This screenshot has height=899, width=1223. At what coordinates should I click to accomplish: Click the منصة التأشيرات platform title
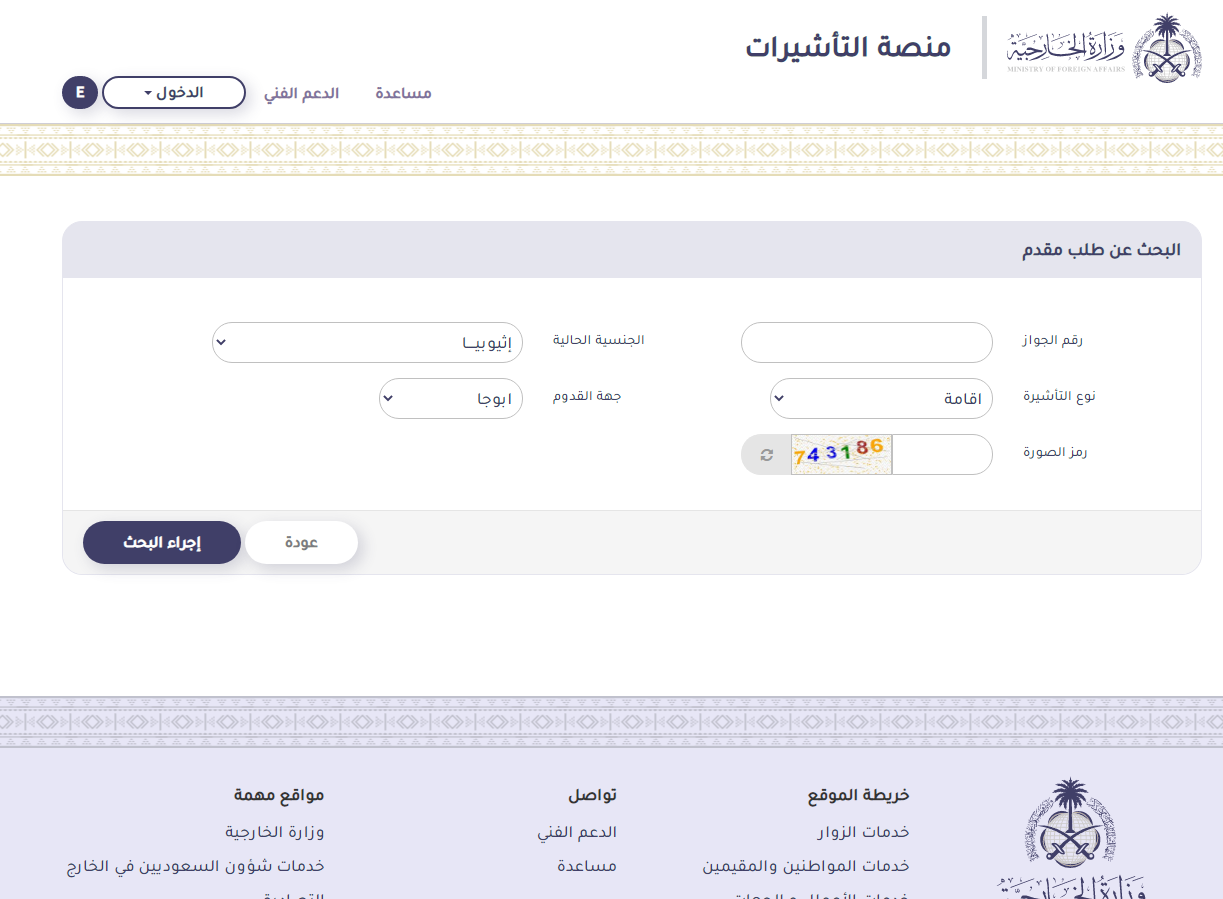pyautogui.click(x=847, y=47)
